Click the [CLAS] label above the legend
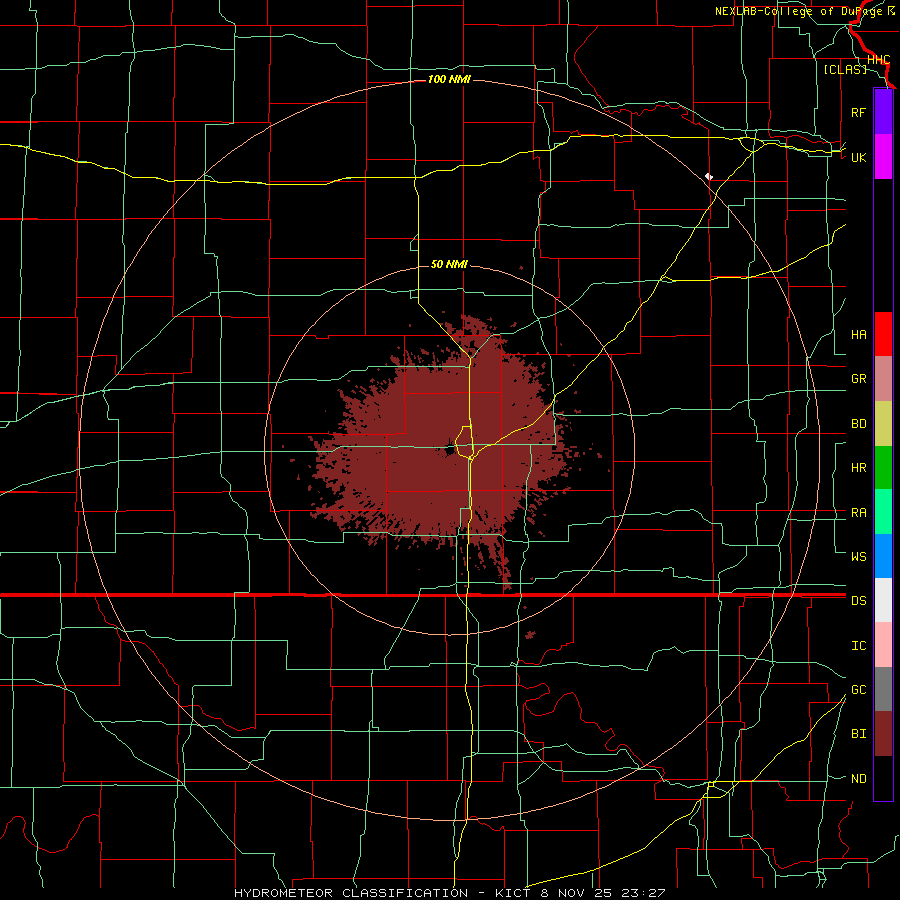This screenshot has width=900, height=900. click(x=845, y=69)
